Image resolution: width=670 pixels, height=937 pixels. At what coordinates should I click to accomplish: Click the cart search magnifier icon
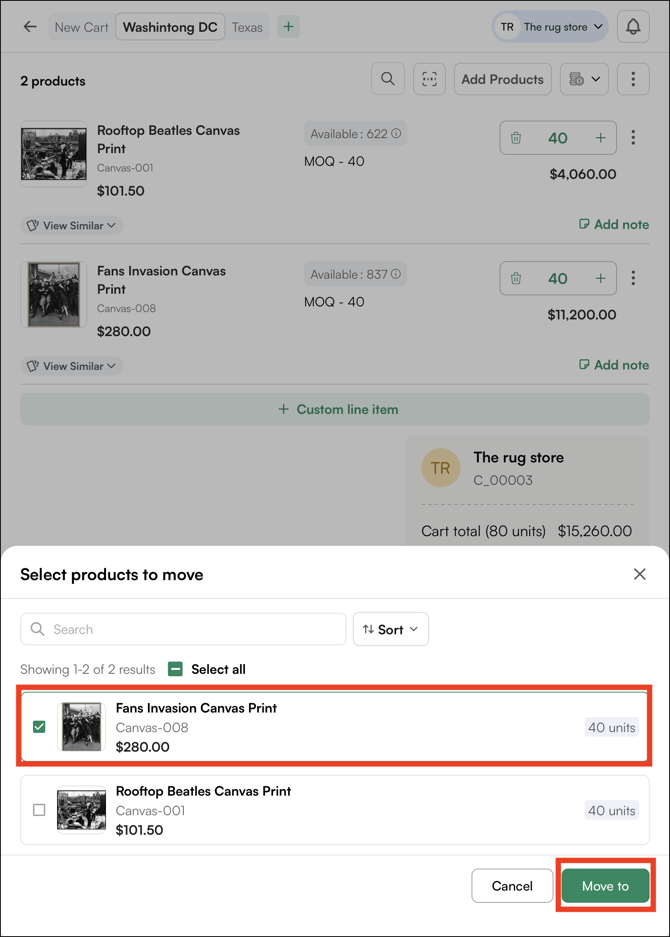pos(388,79)
